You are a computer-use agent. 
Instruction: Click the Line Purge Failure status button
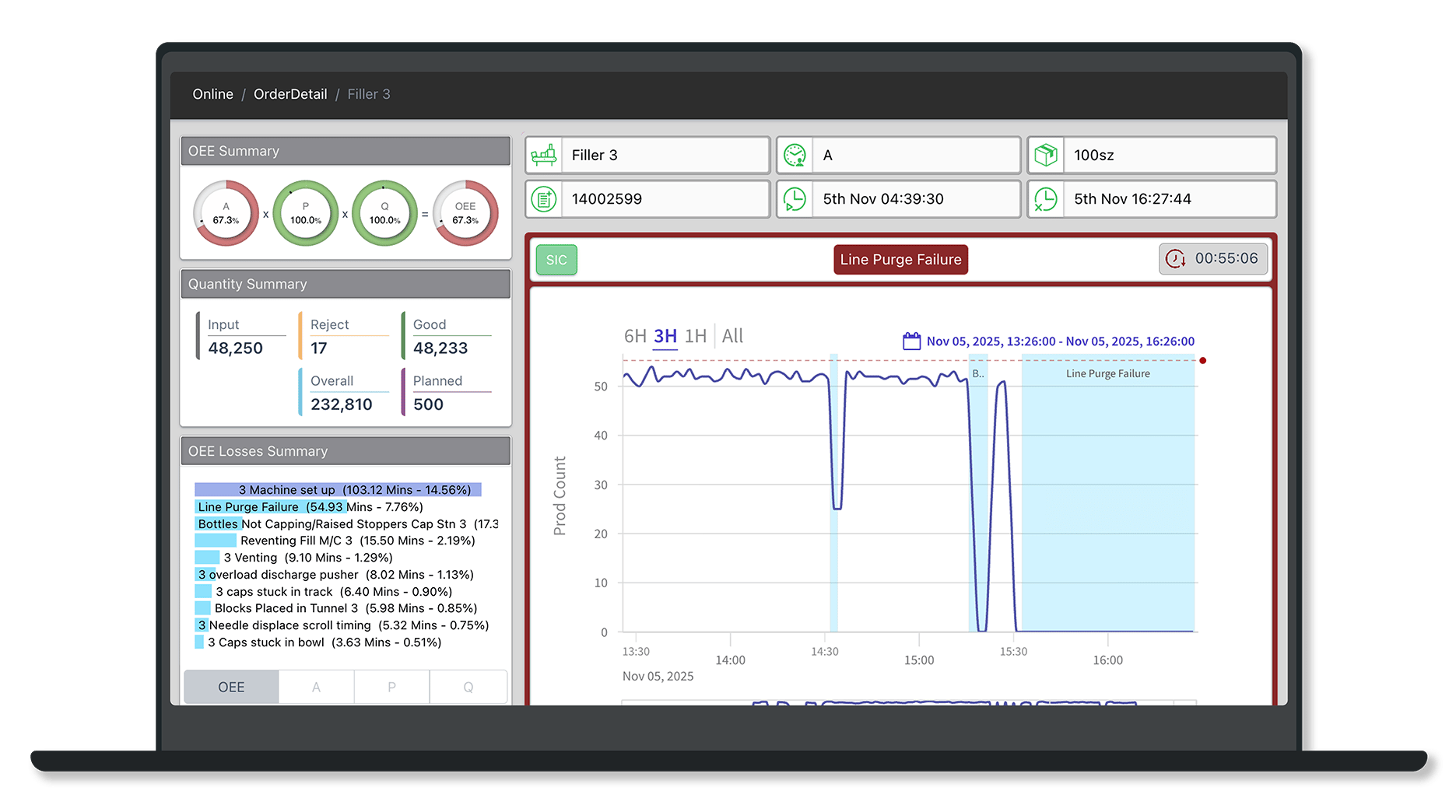pyautogui.click(x=900, y=260)
